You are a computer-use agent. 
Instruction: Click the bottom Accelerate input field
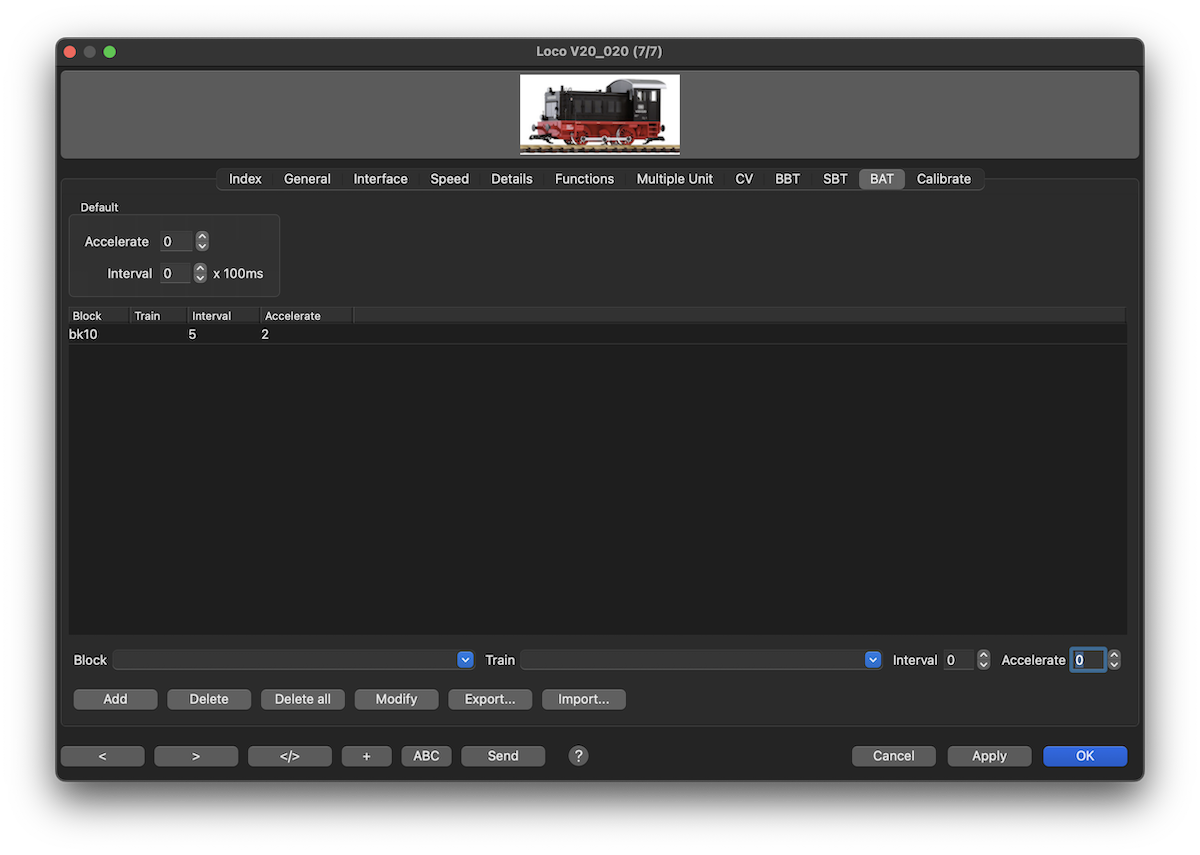[1088, 660]
